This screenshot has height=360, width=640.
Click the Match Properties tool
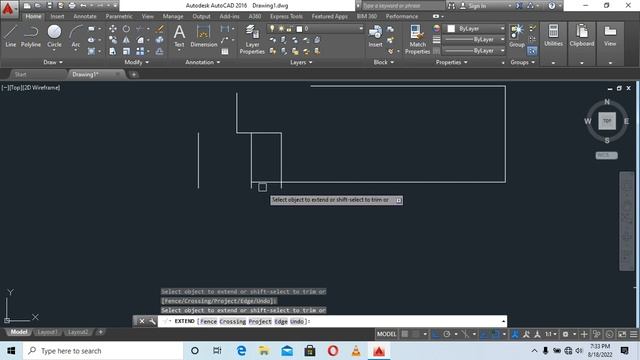tap(417, 39)
